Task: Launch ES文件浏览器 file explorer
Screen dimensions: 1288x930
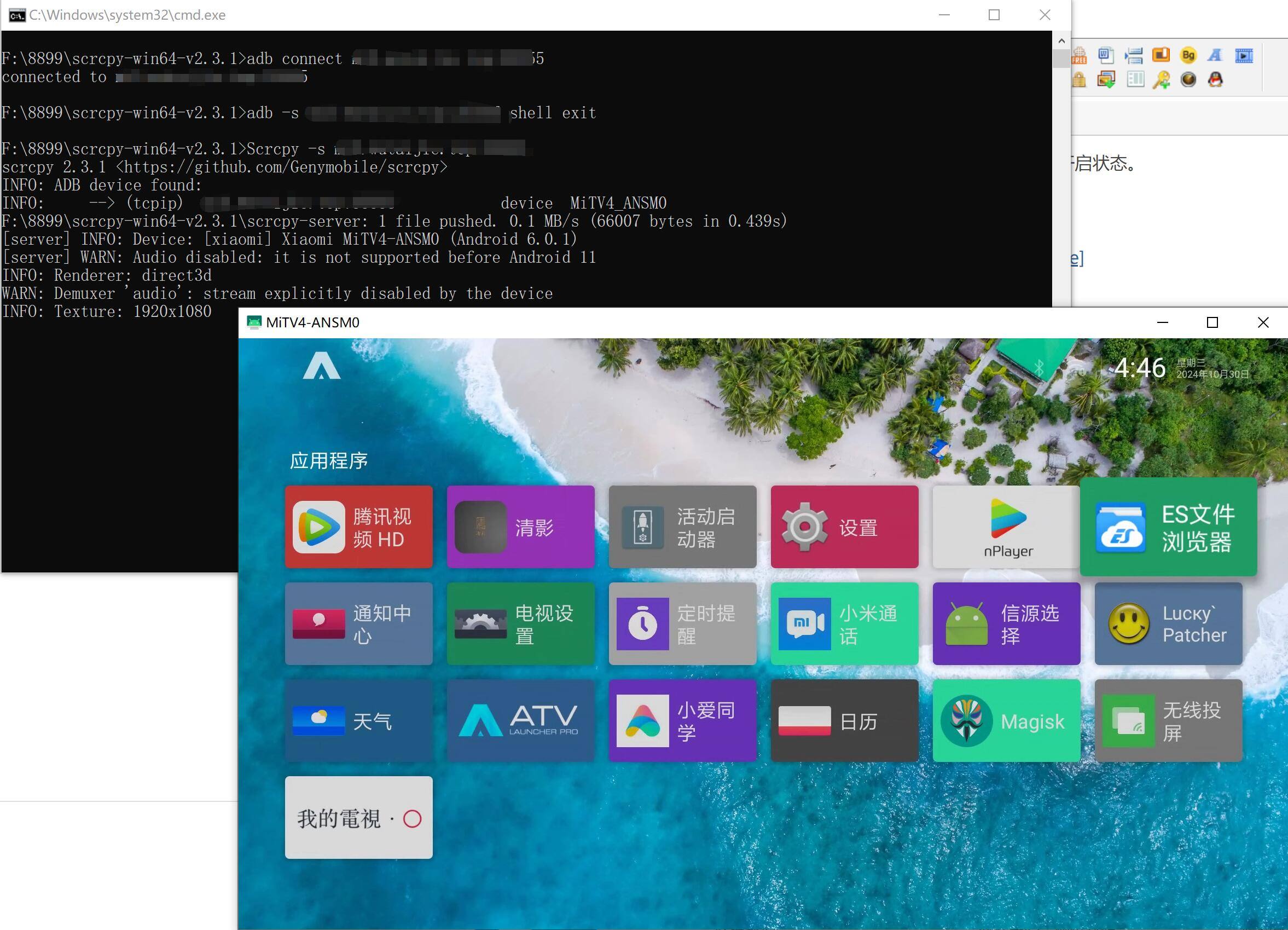Action: [1168, 527]
